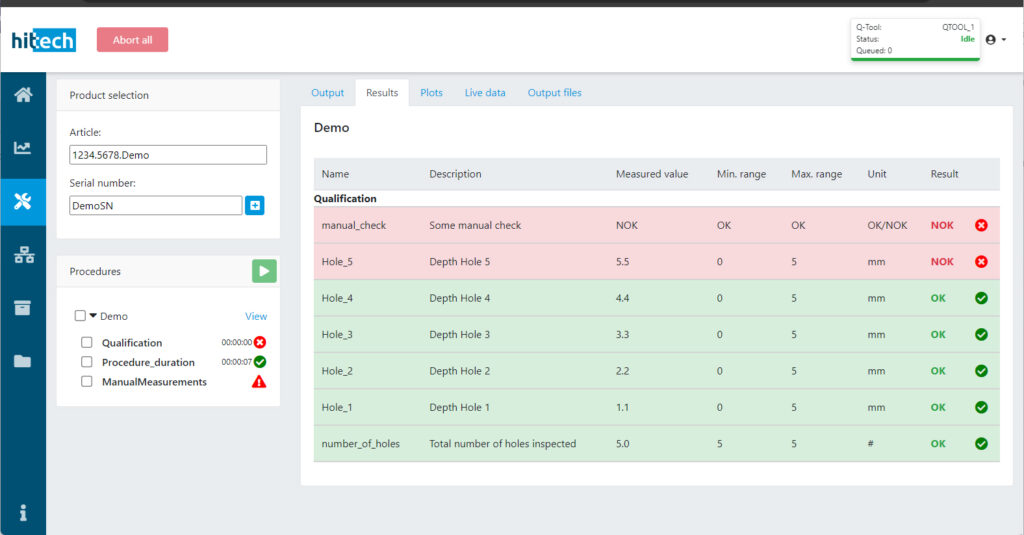Click the blue plus button beside serial number
1024x535 pixels.
pyautogui.click(x=255, y=205)
